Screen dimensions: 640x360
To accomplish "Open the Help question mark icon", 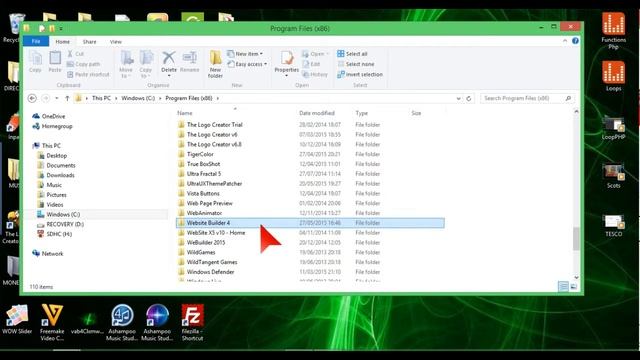I will [x=575, y=41].
